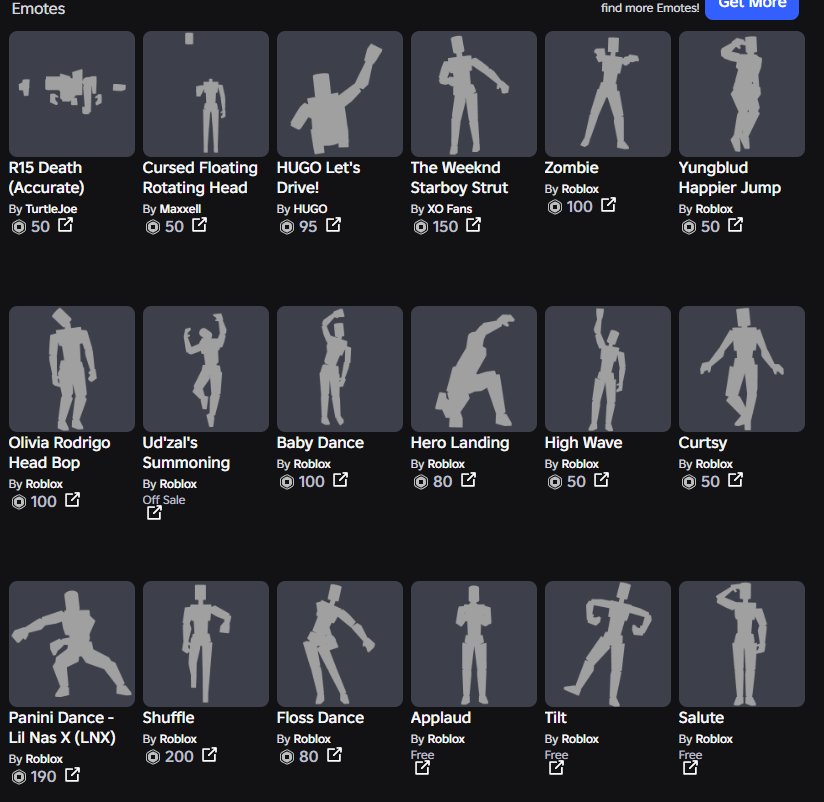Viewport: 824px width, 802px height.
Task: Click the High Wave title text
Action: (583, 443)
